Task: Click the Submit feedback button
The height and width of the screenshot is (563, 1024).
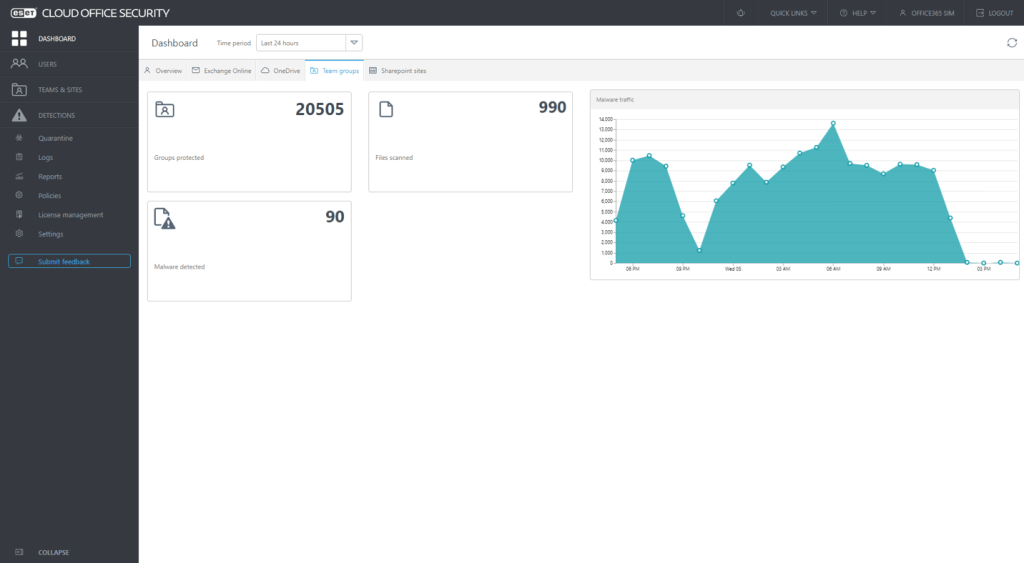Action: pos(69,261)
